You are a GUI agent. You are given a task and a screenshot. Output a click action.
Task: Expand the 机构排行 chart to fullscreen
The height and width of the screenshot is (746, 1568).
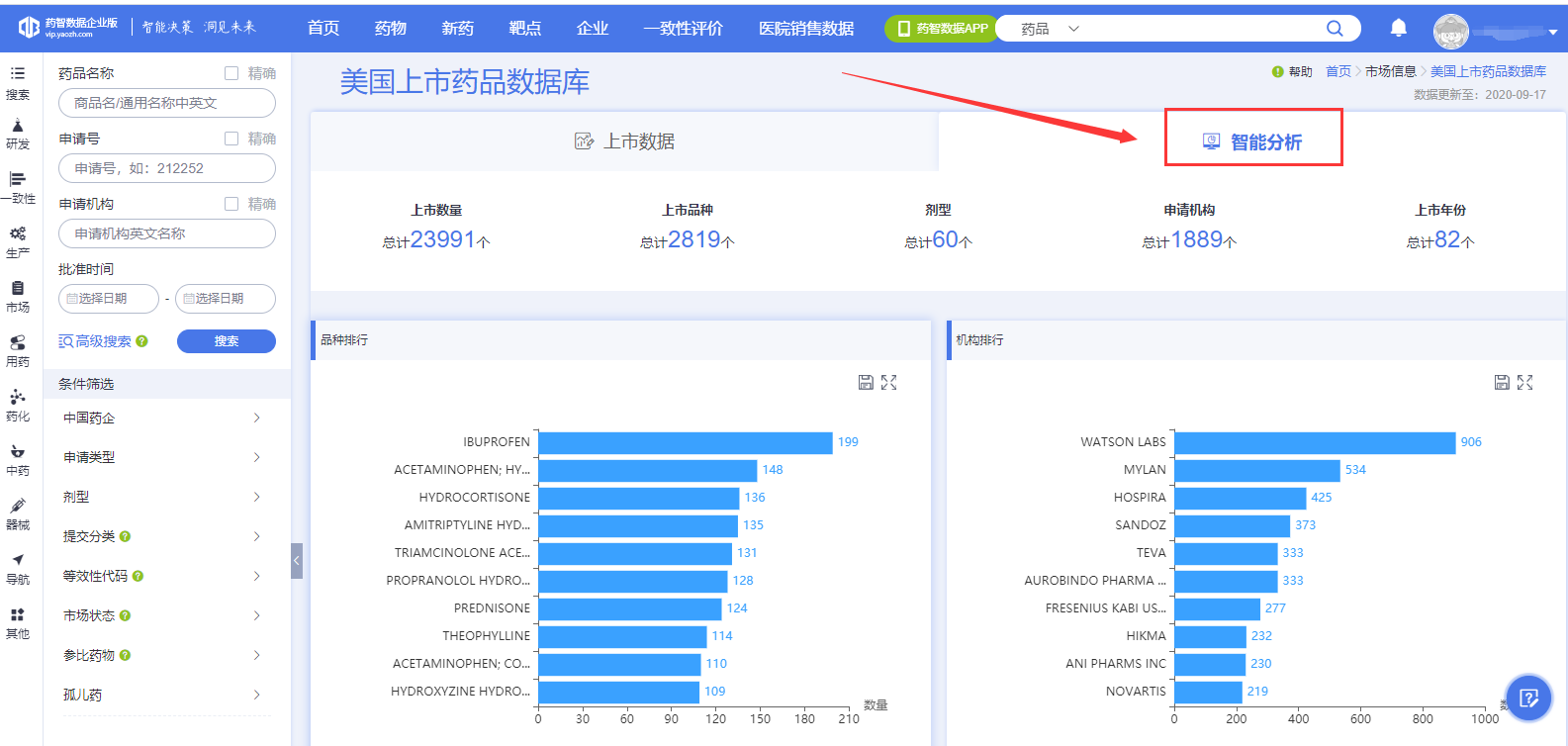[x=1525, y=382]
